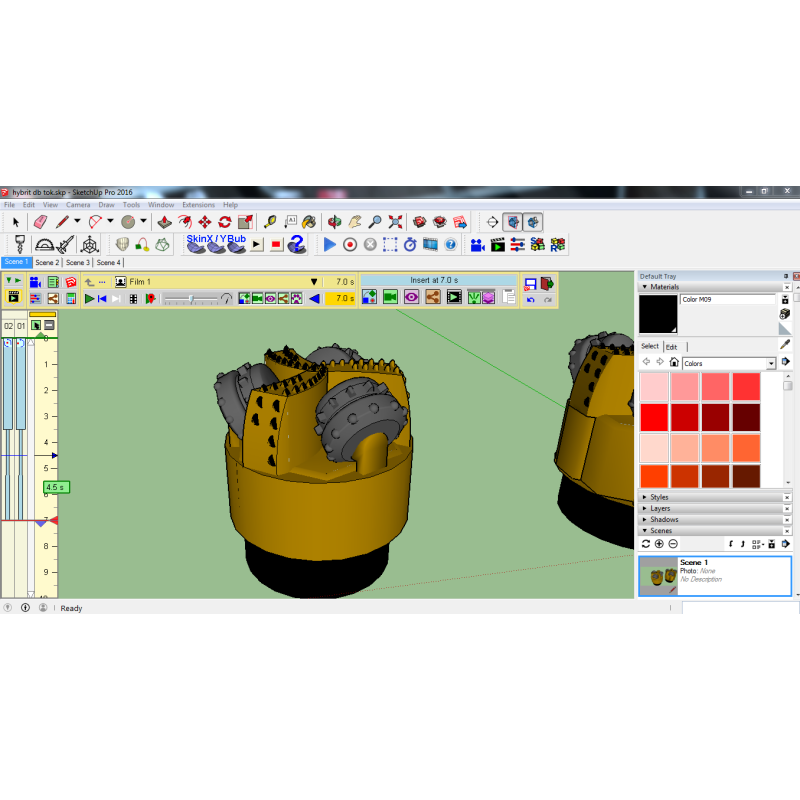Expand the Shadows panel
This screenshot has height=800, width=800.
(663, 520)
